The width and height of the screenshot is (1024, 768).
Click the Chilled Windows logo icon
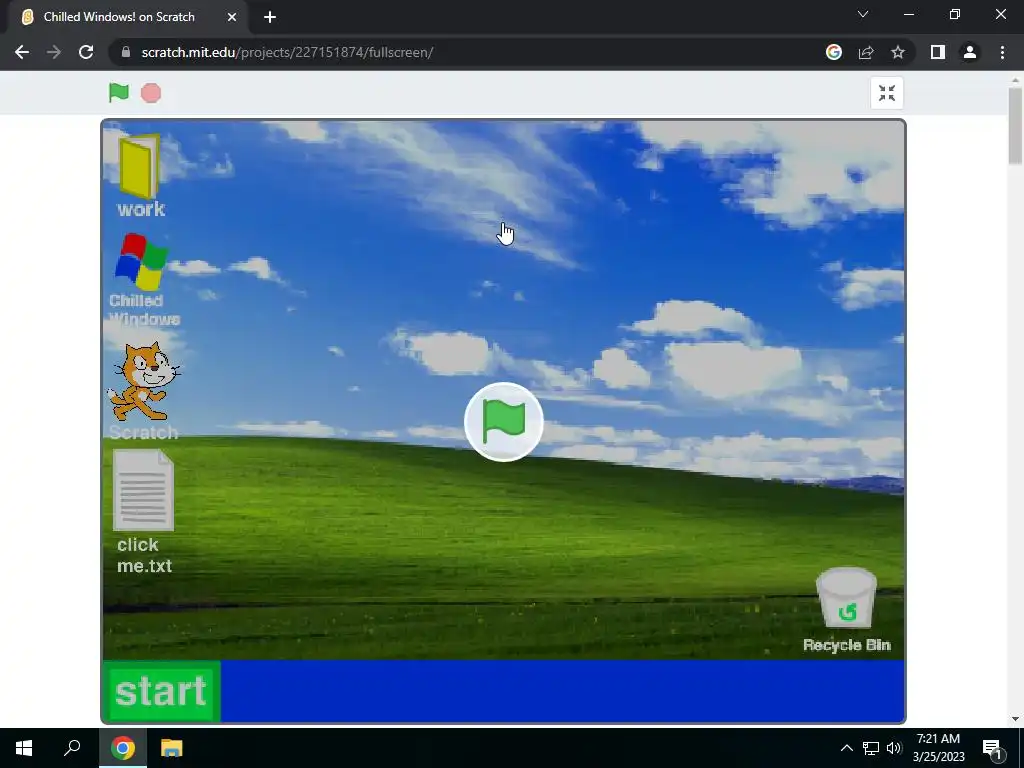pyautogui.click(x=142, y=261)
